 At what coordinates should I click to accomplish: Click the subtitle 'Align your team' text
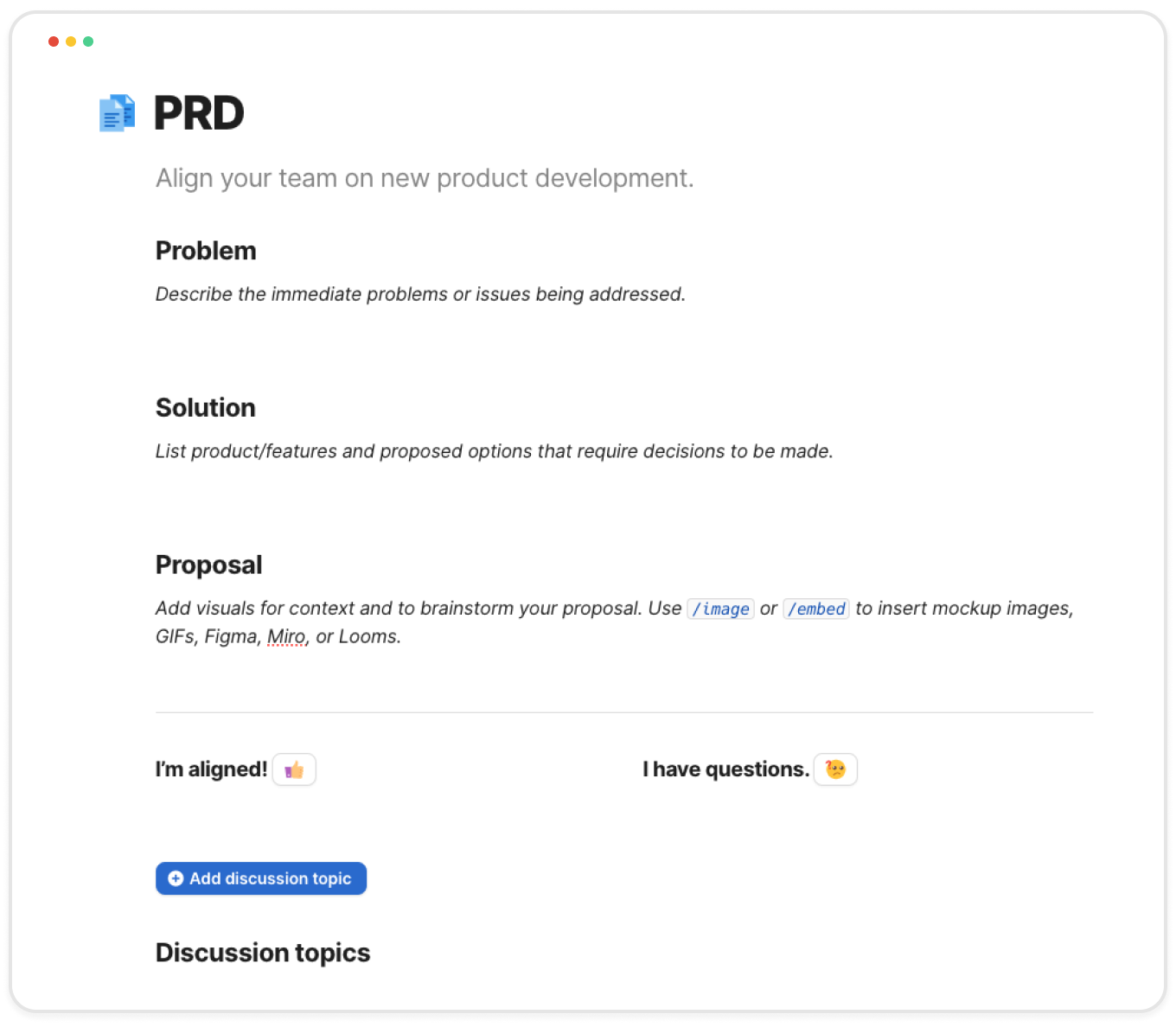click(x=424, y=178)
